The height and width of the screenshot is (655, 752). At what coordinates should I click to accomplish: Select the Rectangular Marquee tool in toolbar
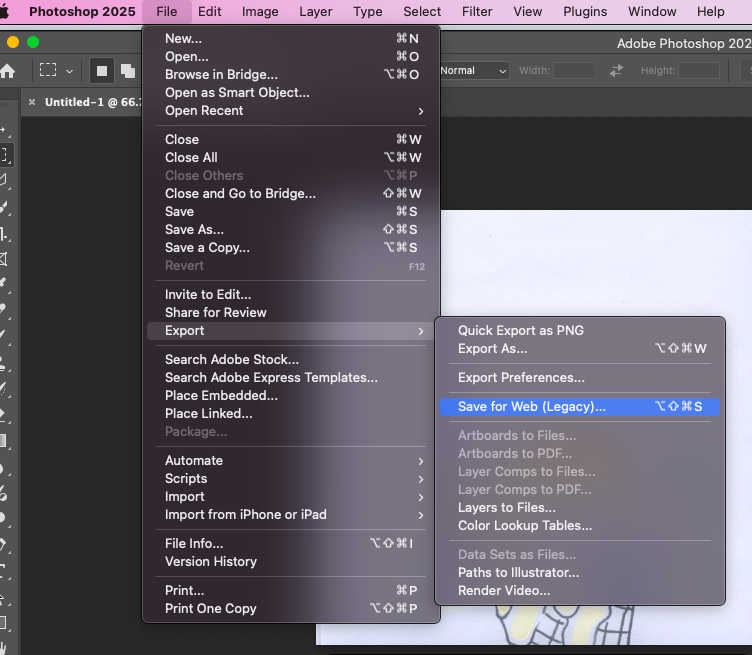[x=5, y=155]
